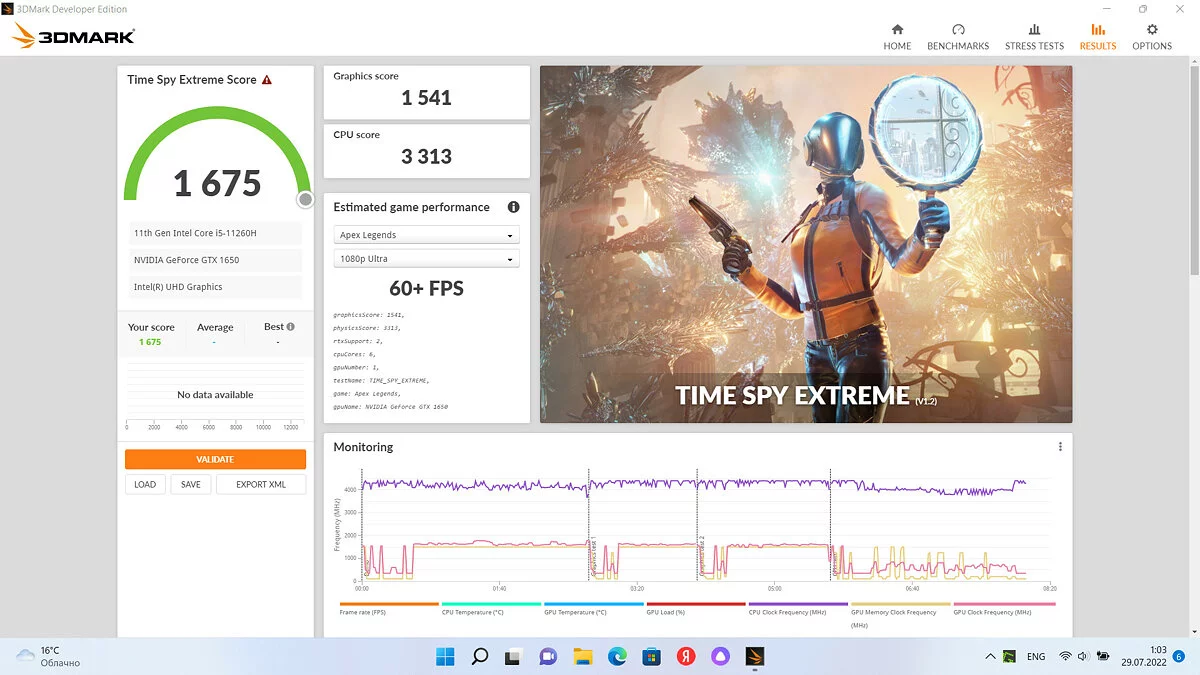Image resolution: width=1200 pixels, height=675 pixels.
Task: Click the Monitoring panel heading
Action: [363, 447]
